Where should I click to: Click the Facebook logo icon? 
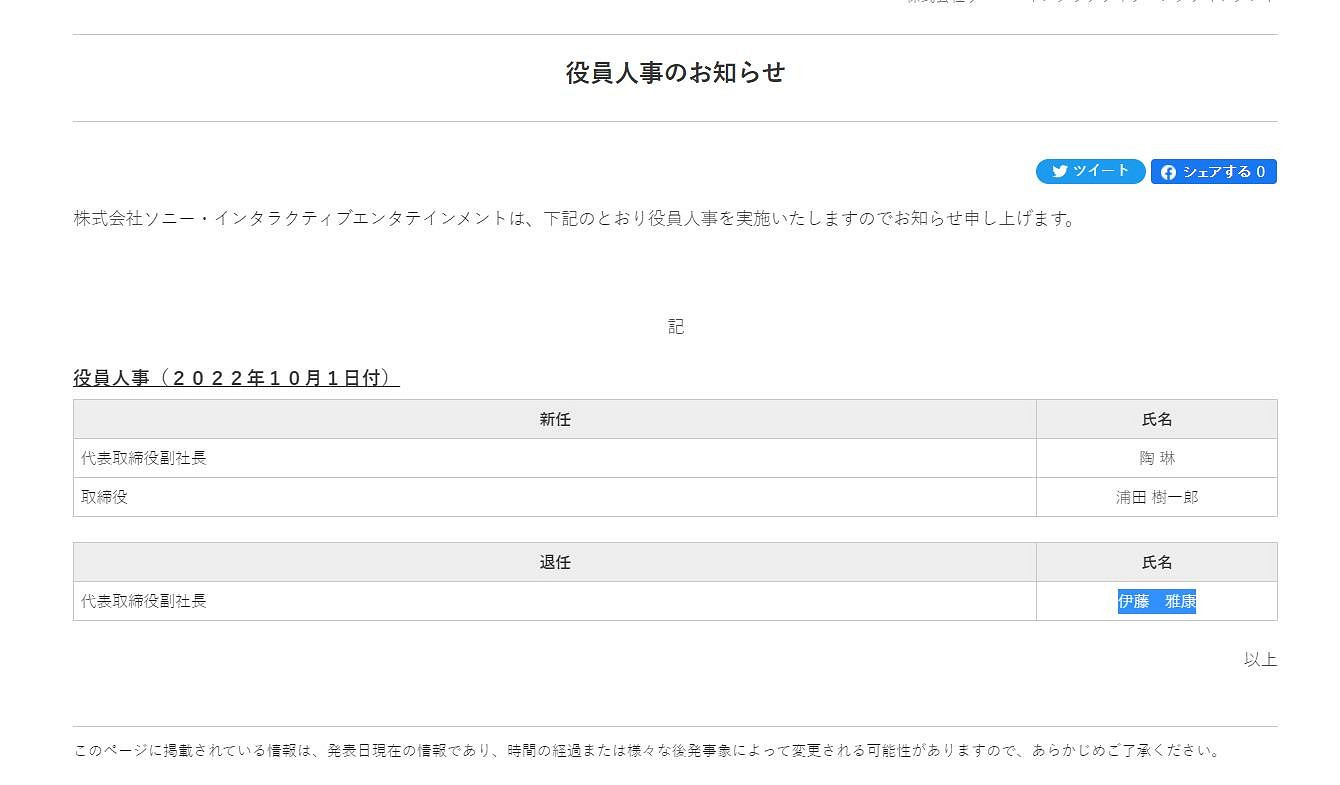pos(1169,171)
